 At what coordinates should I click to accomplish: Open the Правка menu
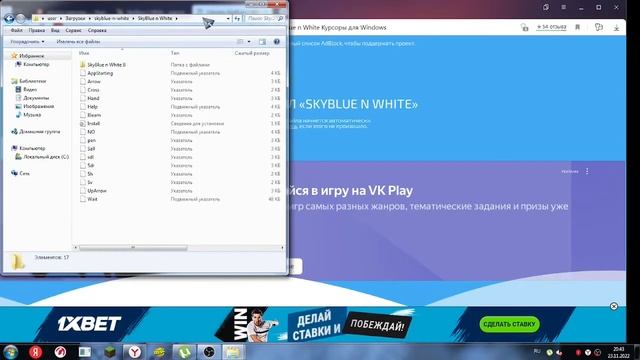(37, 30)
